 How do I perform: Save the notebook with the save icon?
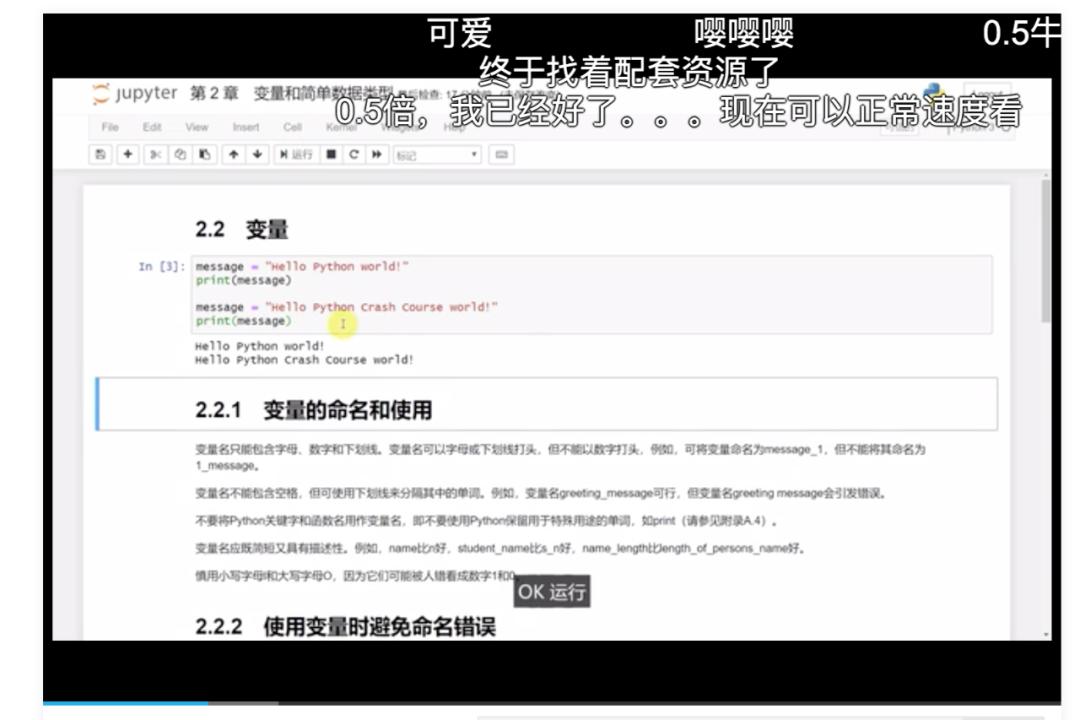click(x=101, y=152)
